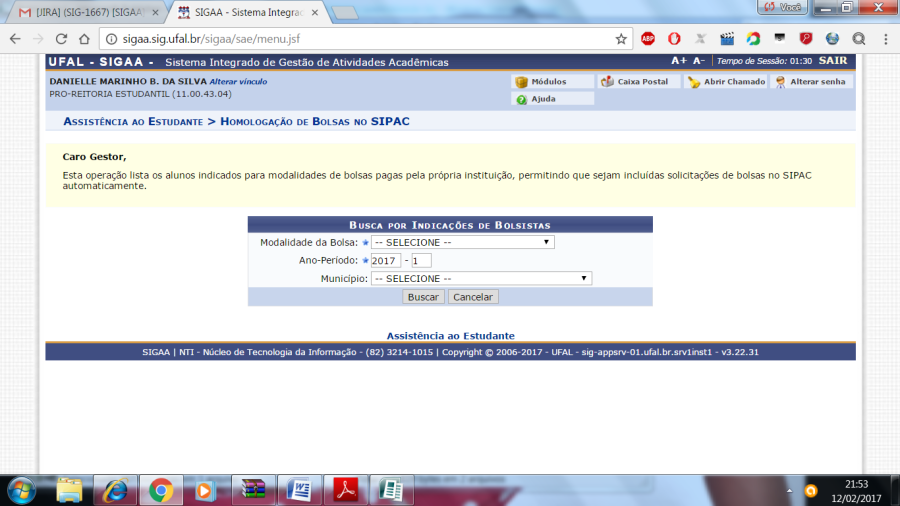Open Caixa Postal mailbox
900x506 pixels.
(608, 82)
